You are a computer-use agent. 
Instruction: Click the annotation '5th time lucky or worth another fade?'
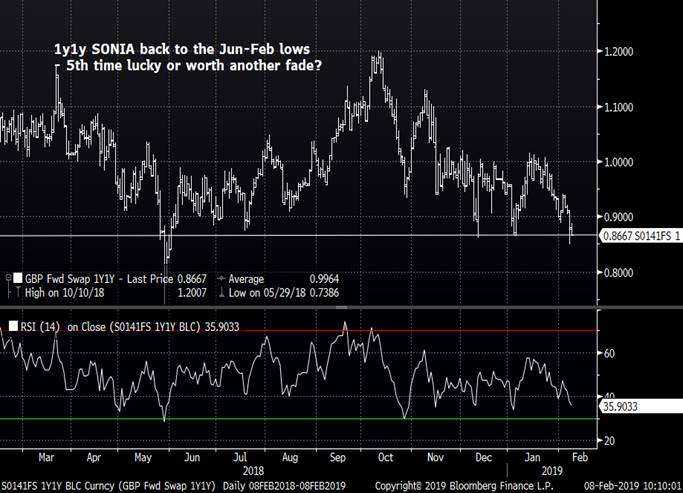click(x=194, y=66)
